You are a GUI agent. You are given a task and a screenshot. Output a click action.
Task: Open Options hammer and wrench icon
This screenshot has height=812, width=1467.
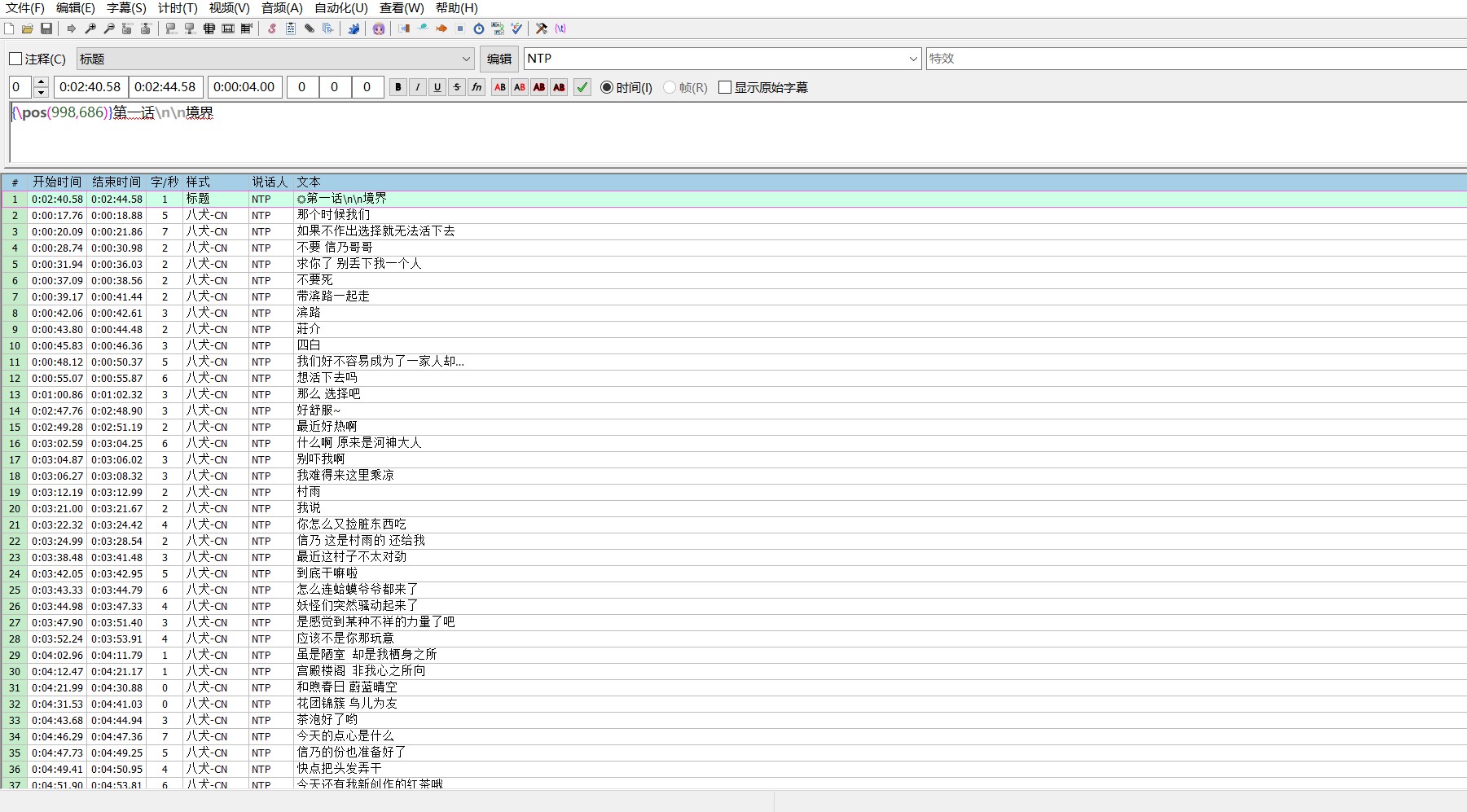tap(542, 29)
